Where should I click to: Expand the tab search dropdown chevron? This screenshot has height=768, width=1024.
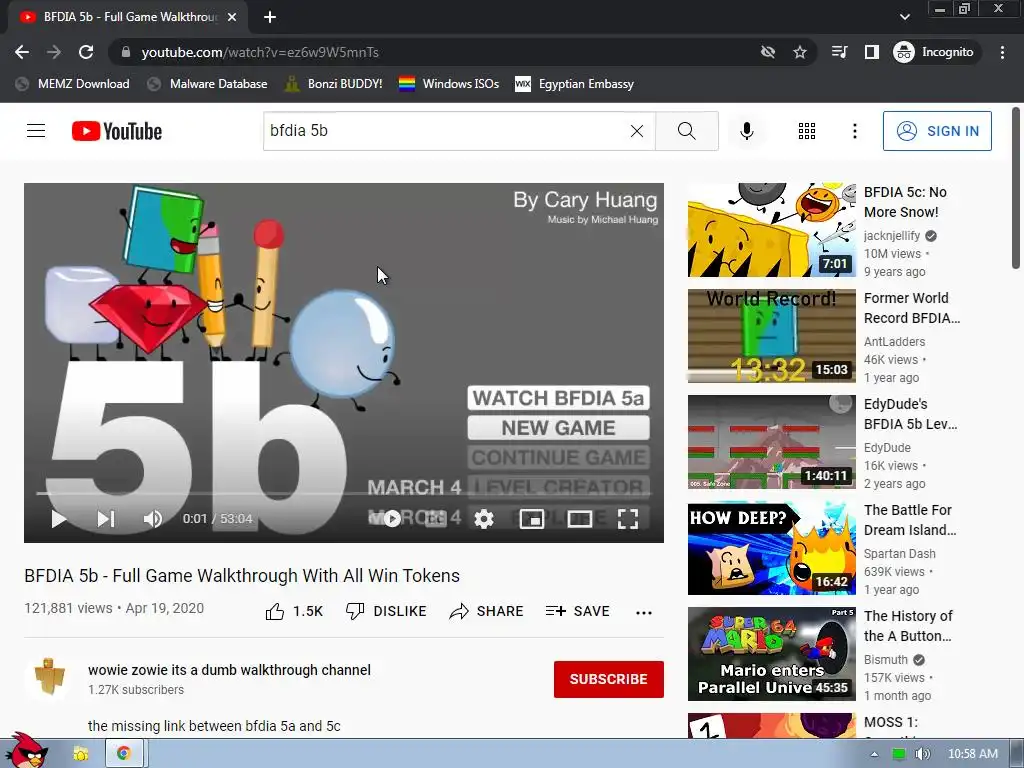(904, 17)
